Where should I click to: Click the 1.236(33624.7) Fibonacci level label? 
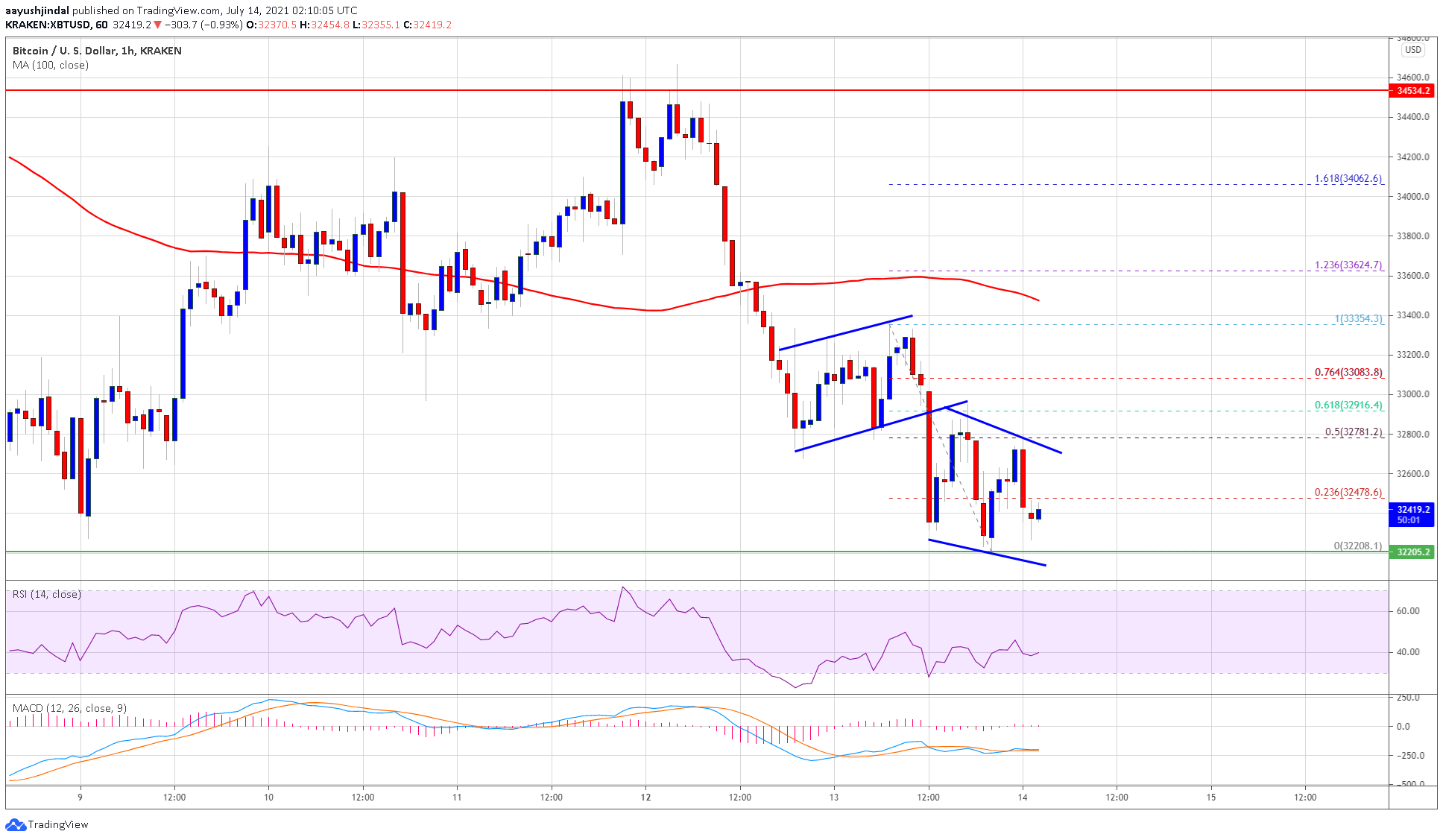(1348, 265)
